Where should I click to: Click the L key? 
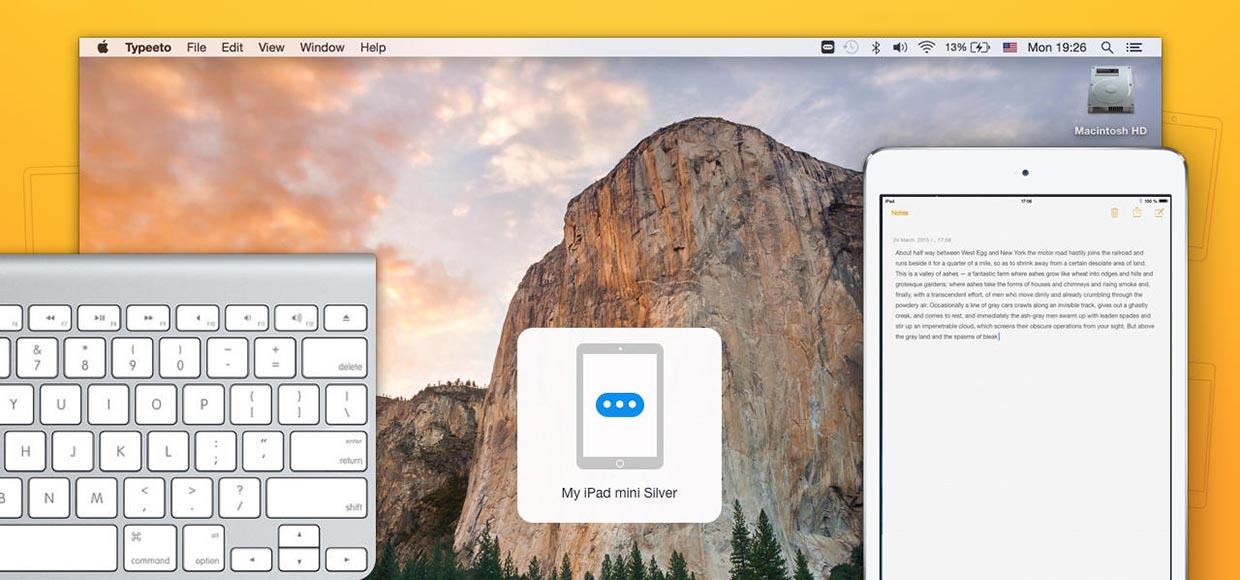[168, 451]
